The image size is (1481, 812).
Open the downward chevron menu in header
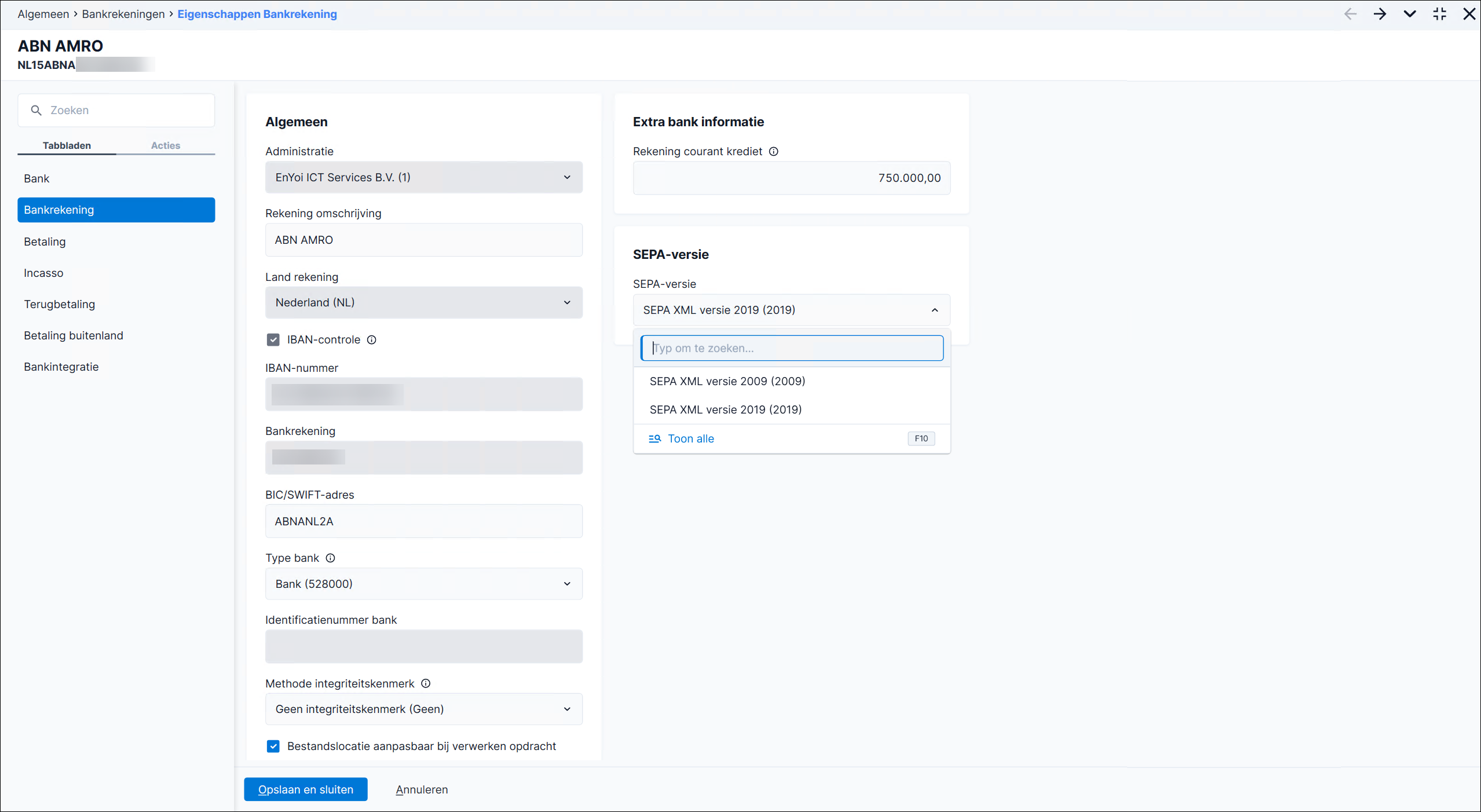[x=1410, y=14]
